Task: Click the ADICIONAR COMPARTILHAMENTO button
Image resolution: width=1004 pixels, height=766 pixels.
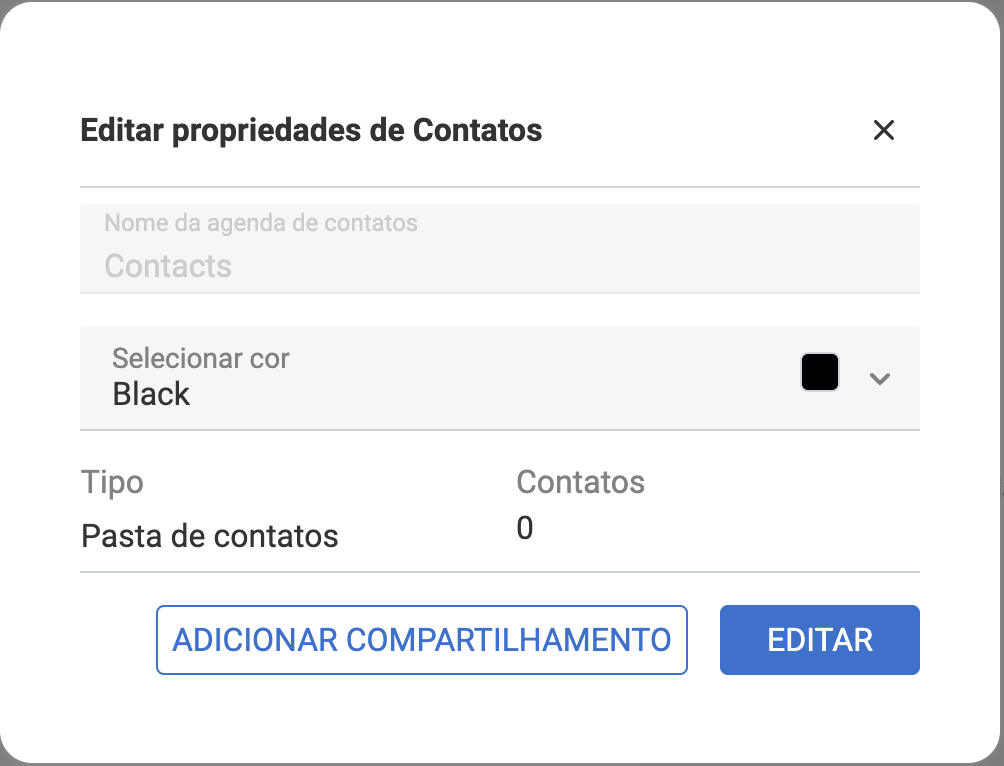Action: 421,640
